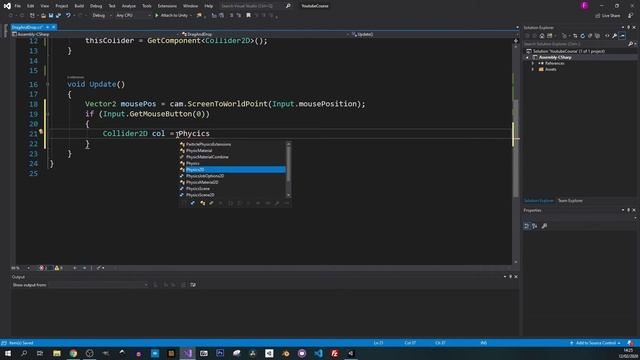Open the Show output from dropdown
Screen dimensions: 640x360
click(98, 285)
